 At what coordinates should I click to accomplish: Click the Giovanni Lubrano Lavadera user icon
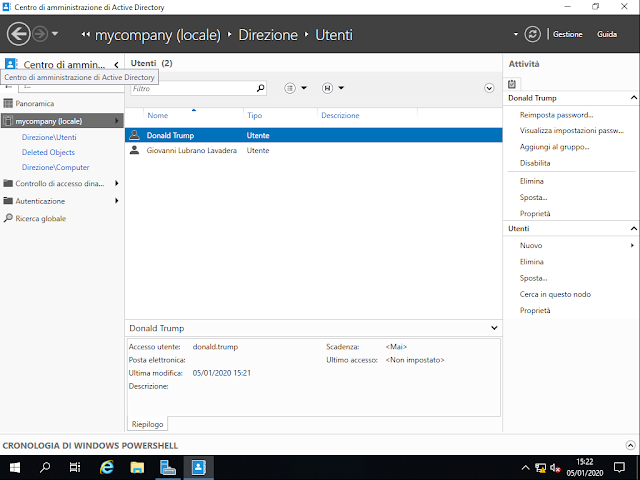click(x=134, y=150)
